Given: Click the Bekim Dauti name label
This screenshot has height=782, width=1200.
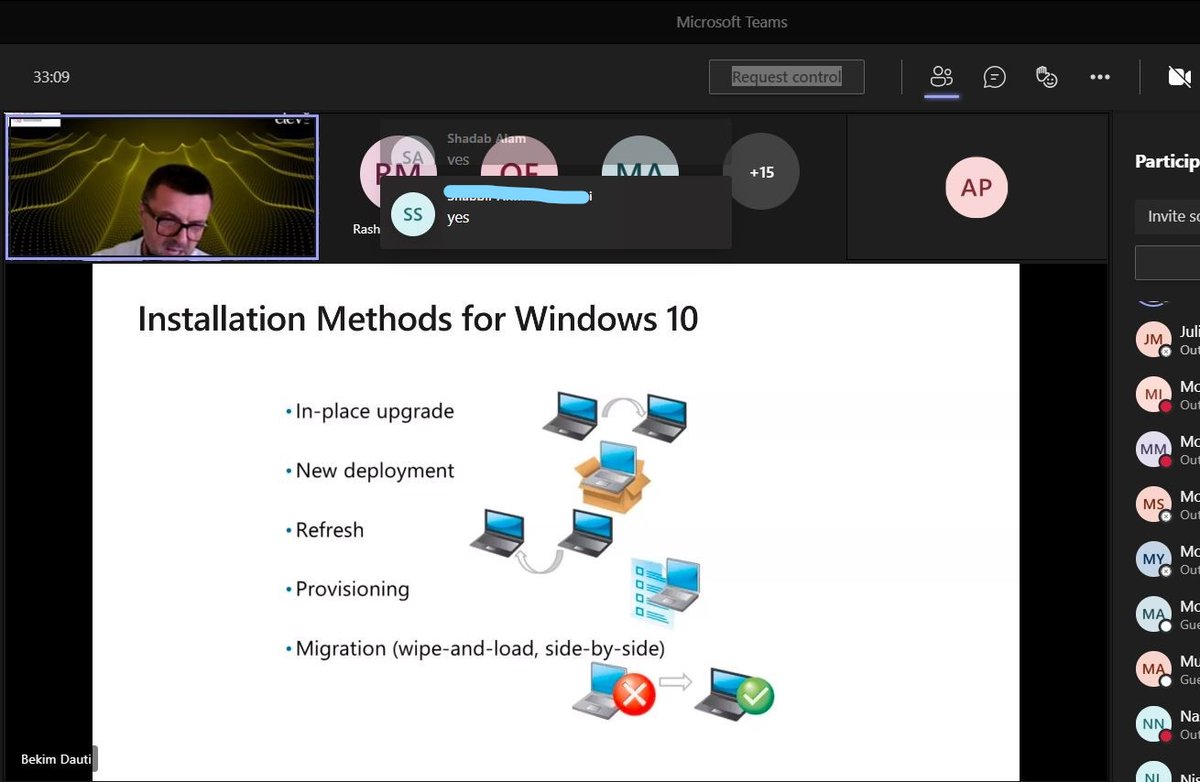Looking at the screenshot, I should pos(56,760).
